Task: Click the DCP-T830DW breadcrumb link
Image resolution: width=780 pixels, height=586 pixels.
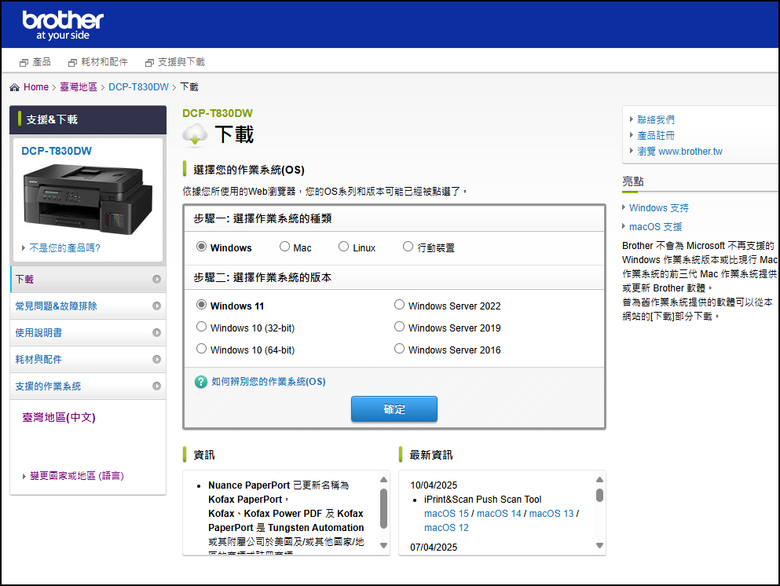Action: tap(139, 87)
